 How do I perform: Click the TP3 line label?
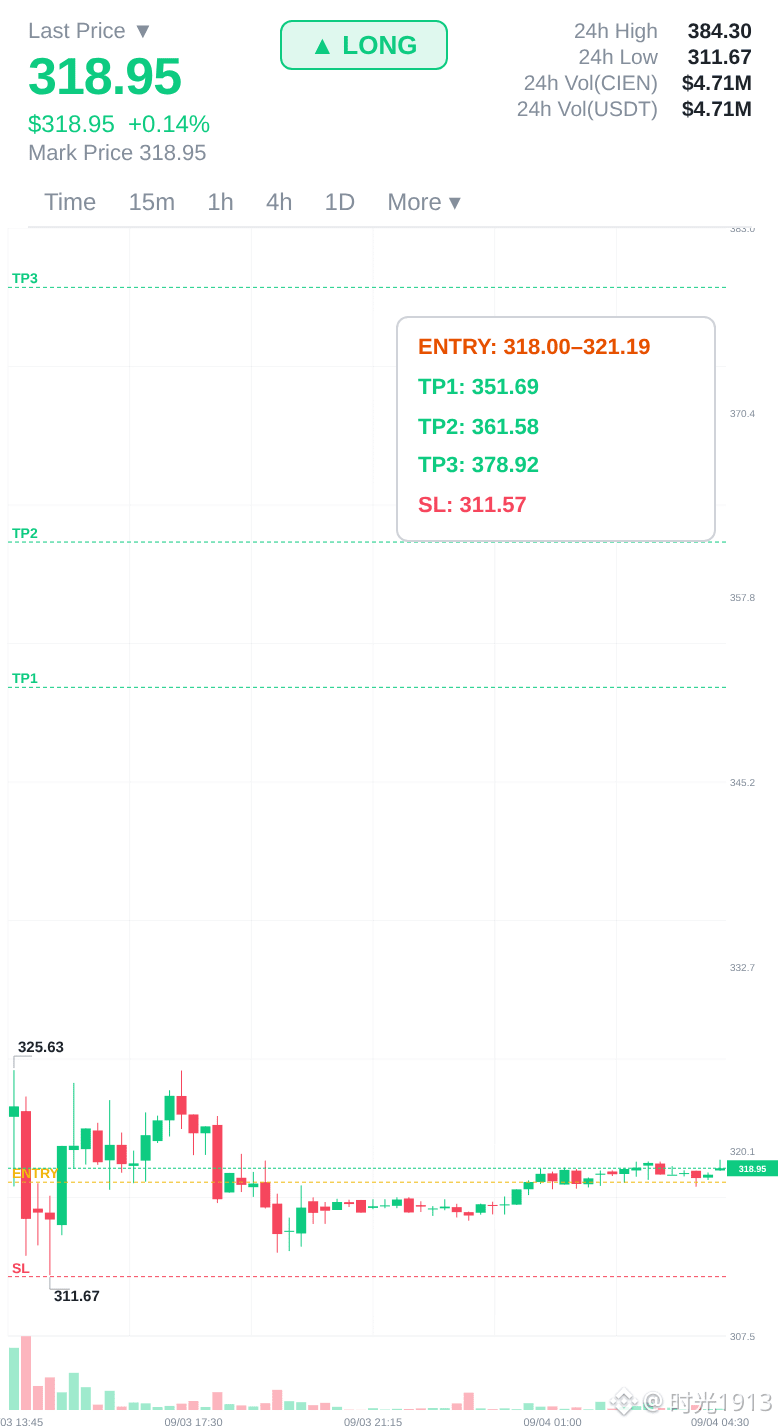pyautogui.click(x=25, y=278)
